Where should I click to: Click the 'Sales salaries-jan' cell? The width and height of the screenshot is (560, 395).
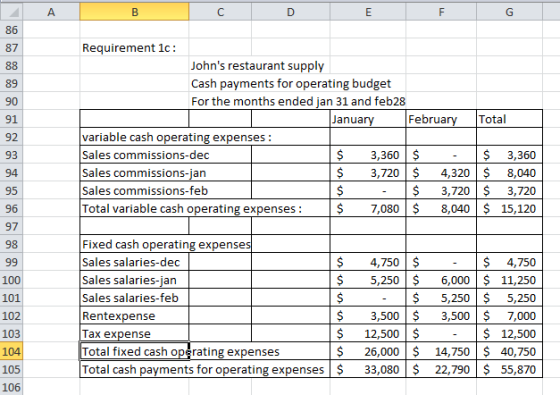134,280
